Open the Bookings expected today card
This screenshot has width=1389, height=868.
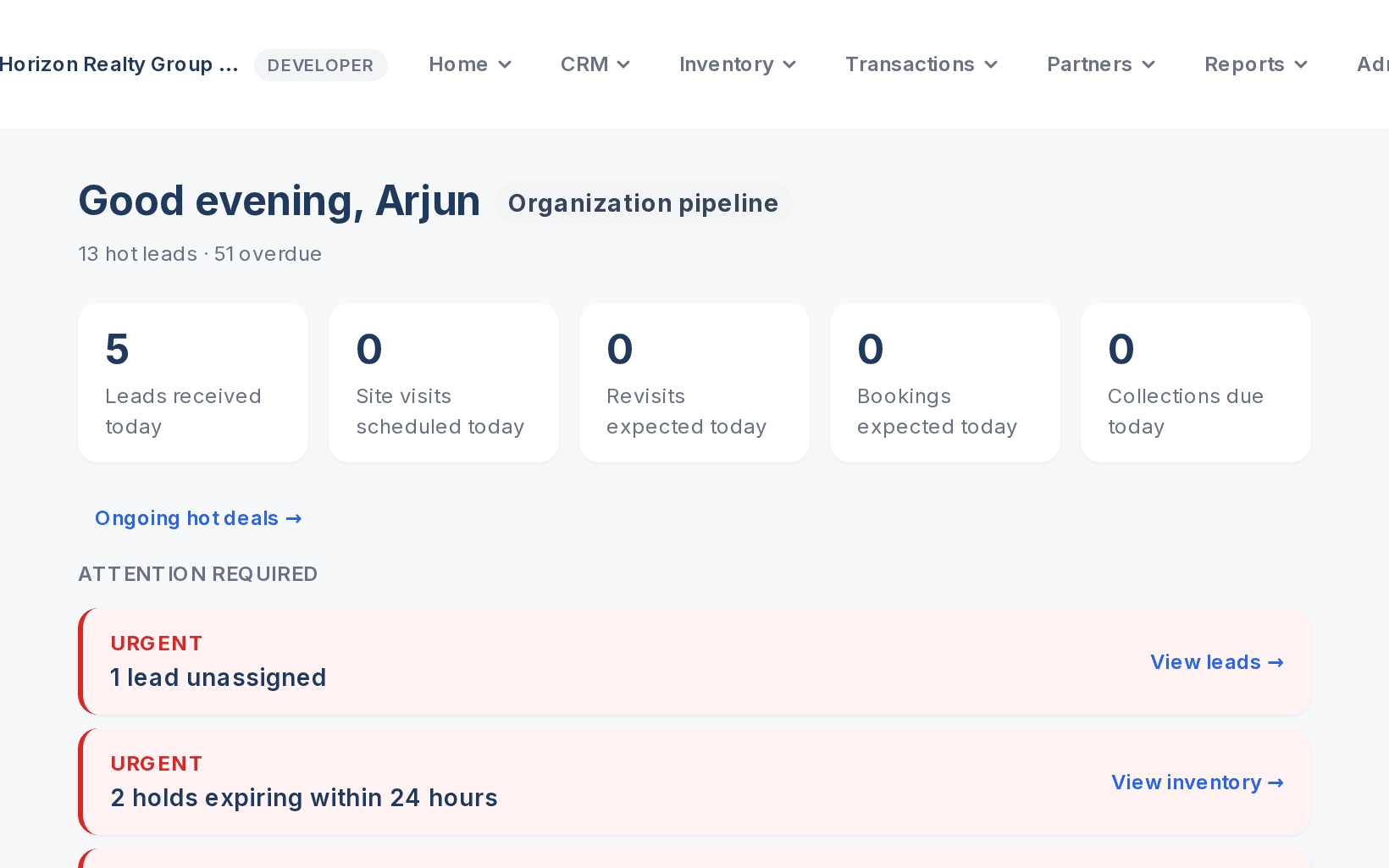945,383
